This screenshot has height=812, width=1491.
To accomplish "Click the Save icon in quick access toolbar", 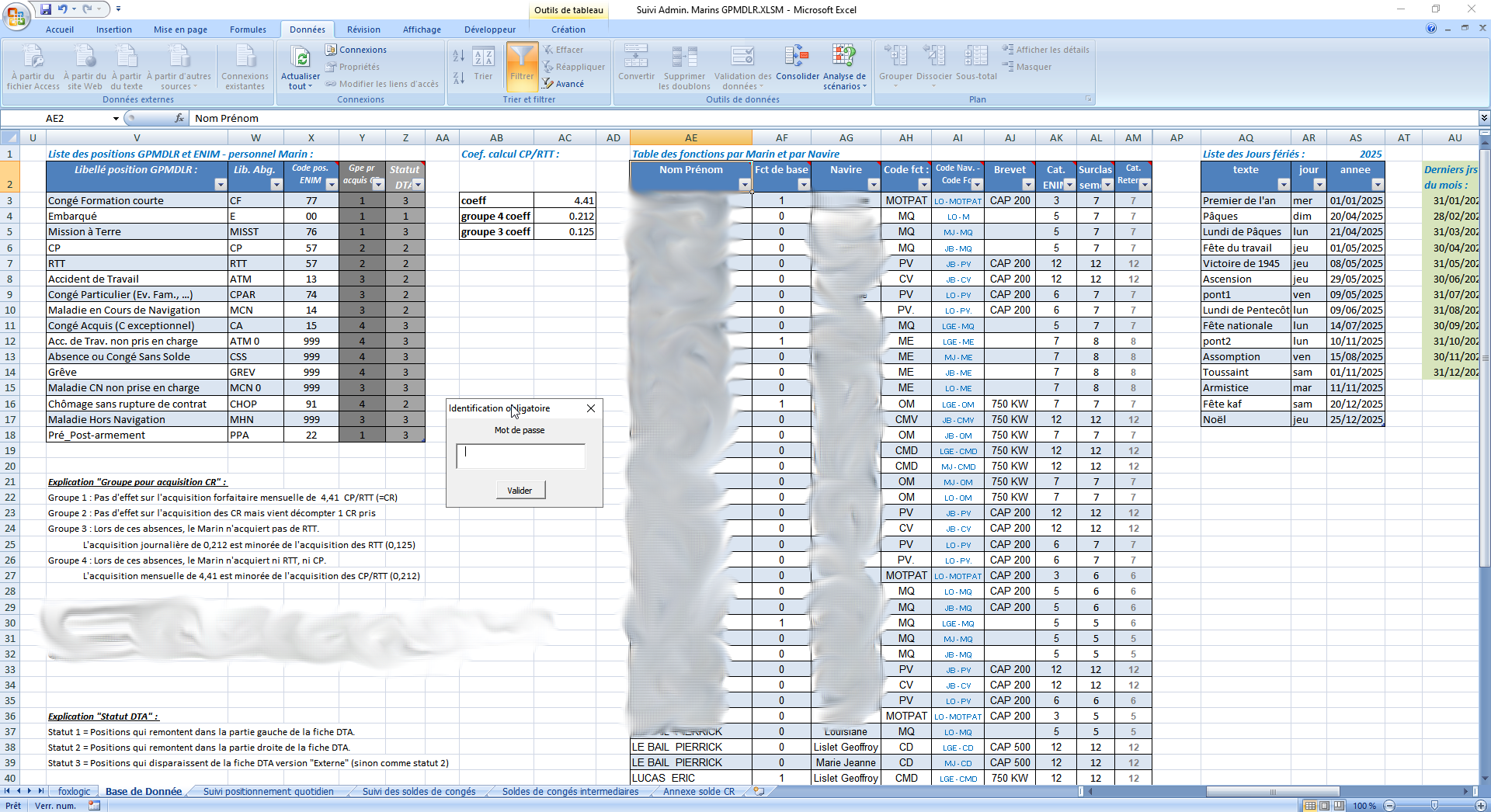I will click(x=46, y=9).
